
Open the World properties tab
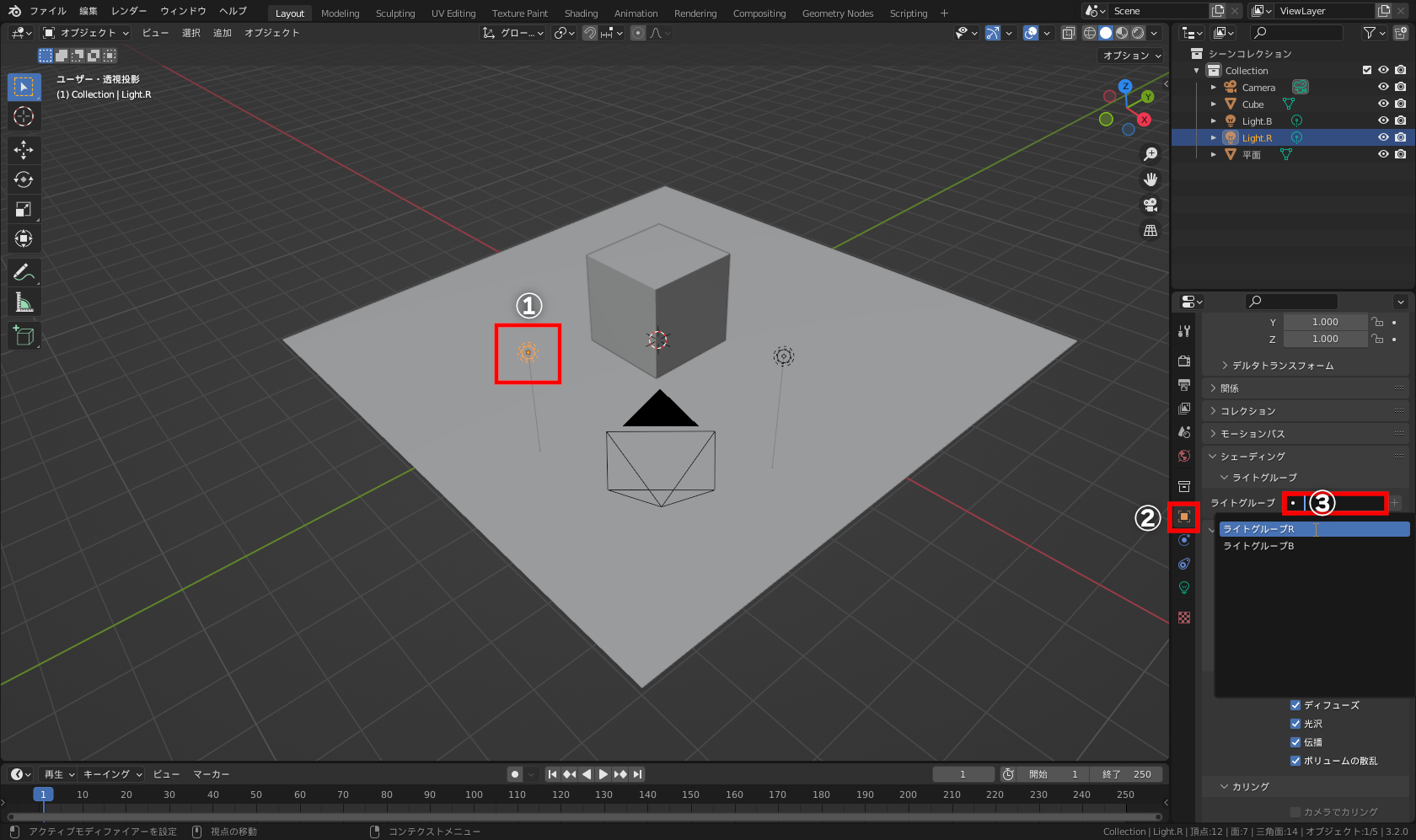click(1184, 456)
